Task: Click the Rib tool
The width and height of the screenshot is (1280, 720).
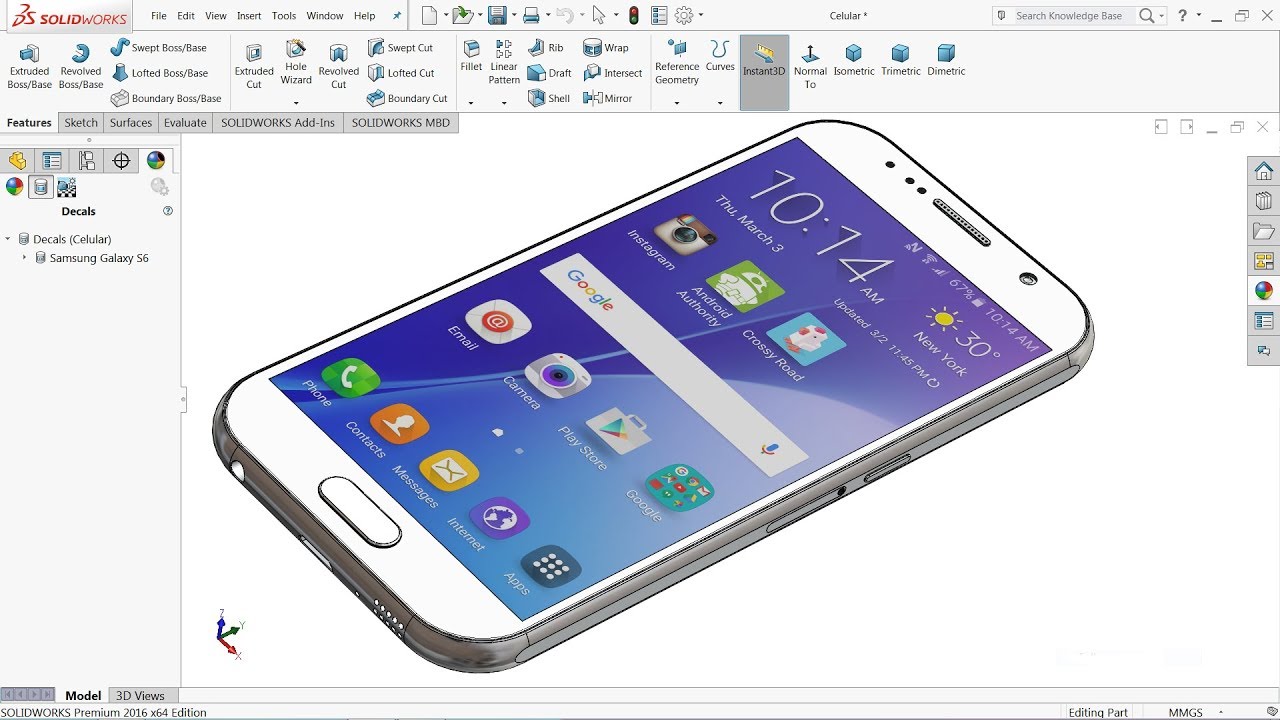Action: coord(545,47)
